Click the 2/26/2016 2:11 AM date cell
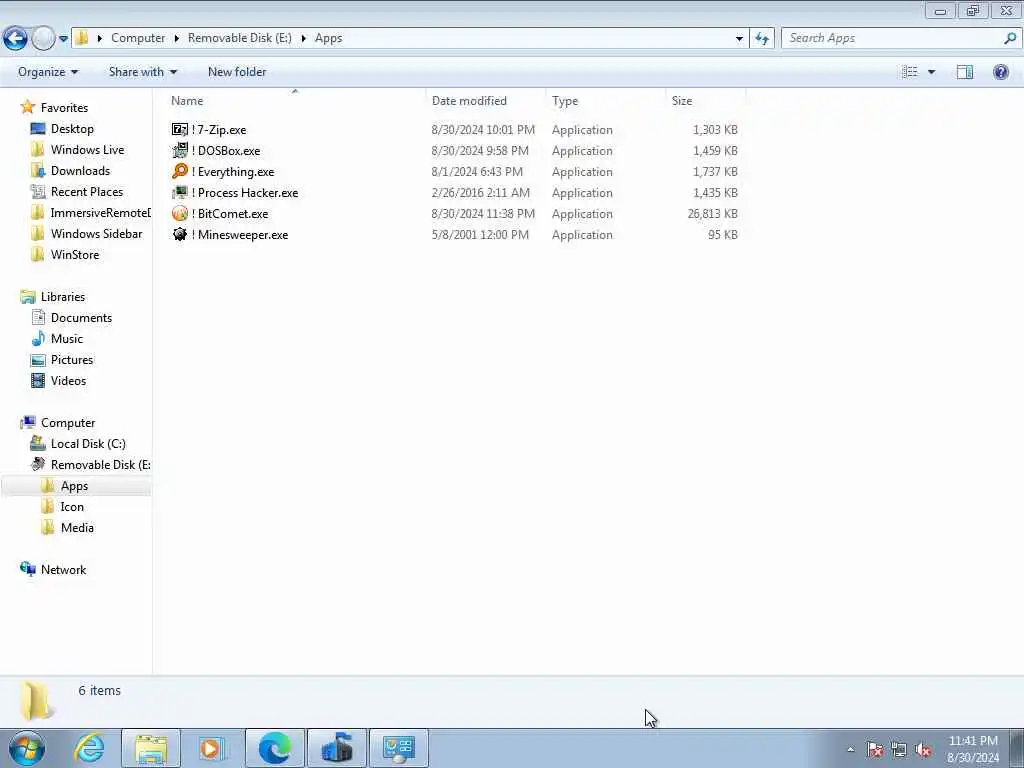 (x=481, y=193)
